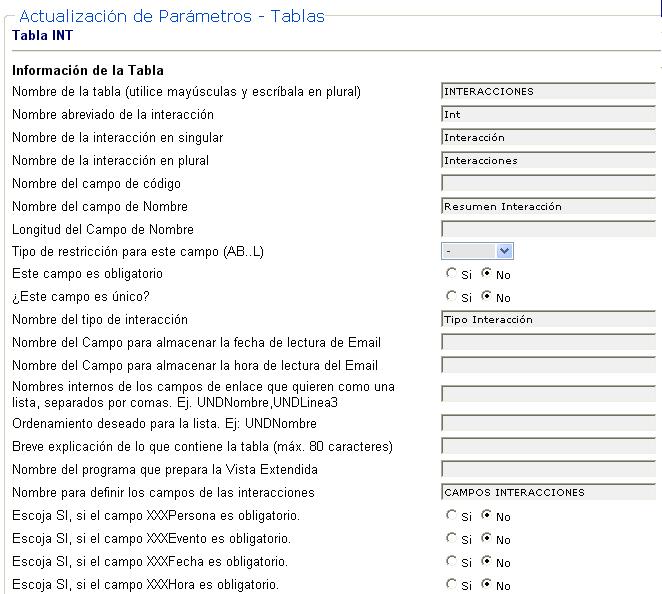
Task: Click the 'CAMPOS INTERACCIONES' text field
Action: pyautogui.click(x=548, y=492)
